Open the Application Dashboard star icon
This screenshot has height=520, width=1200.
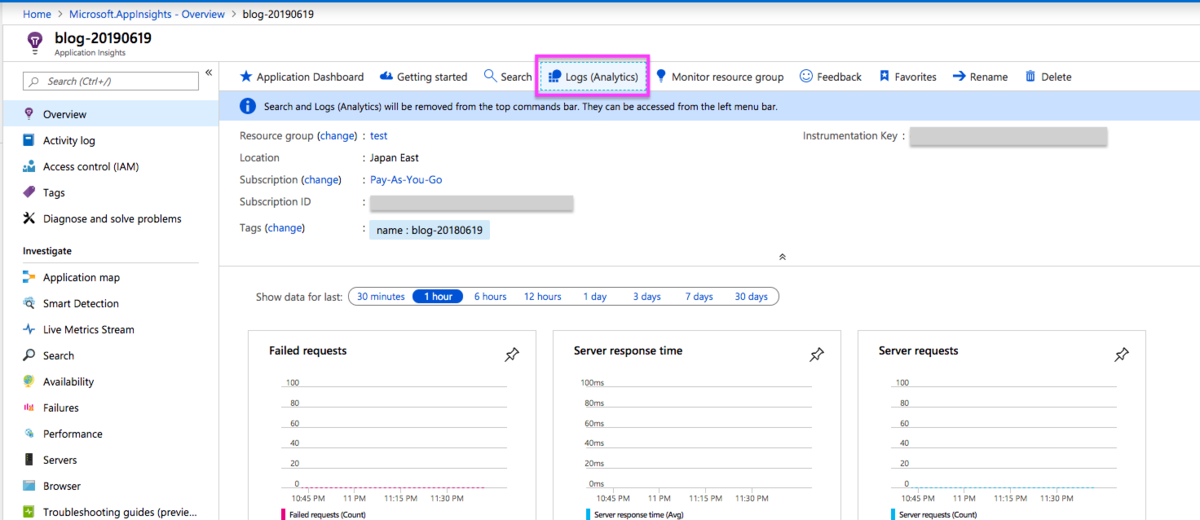tap(246, 77)
